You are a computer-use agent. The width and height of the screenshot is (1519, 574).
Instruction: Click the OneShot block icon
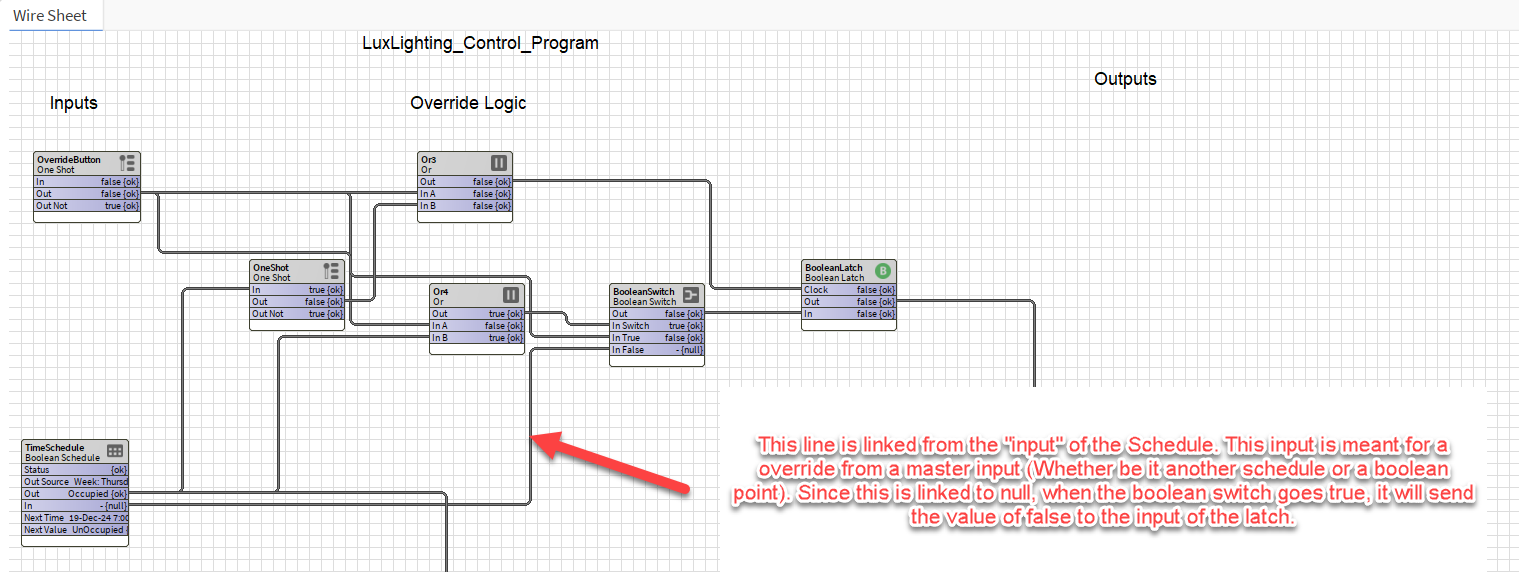point(331,271)
